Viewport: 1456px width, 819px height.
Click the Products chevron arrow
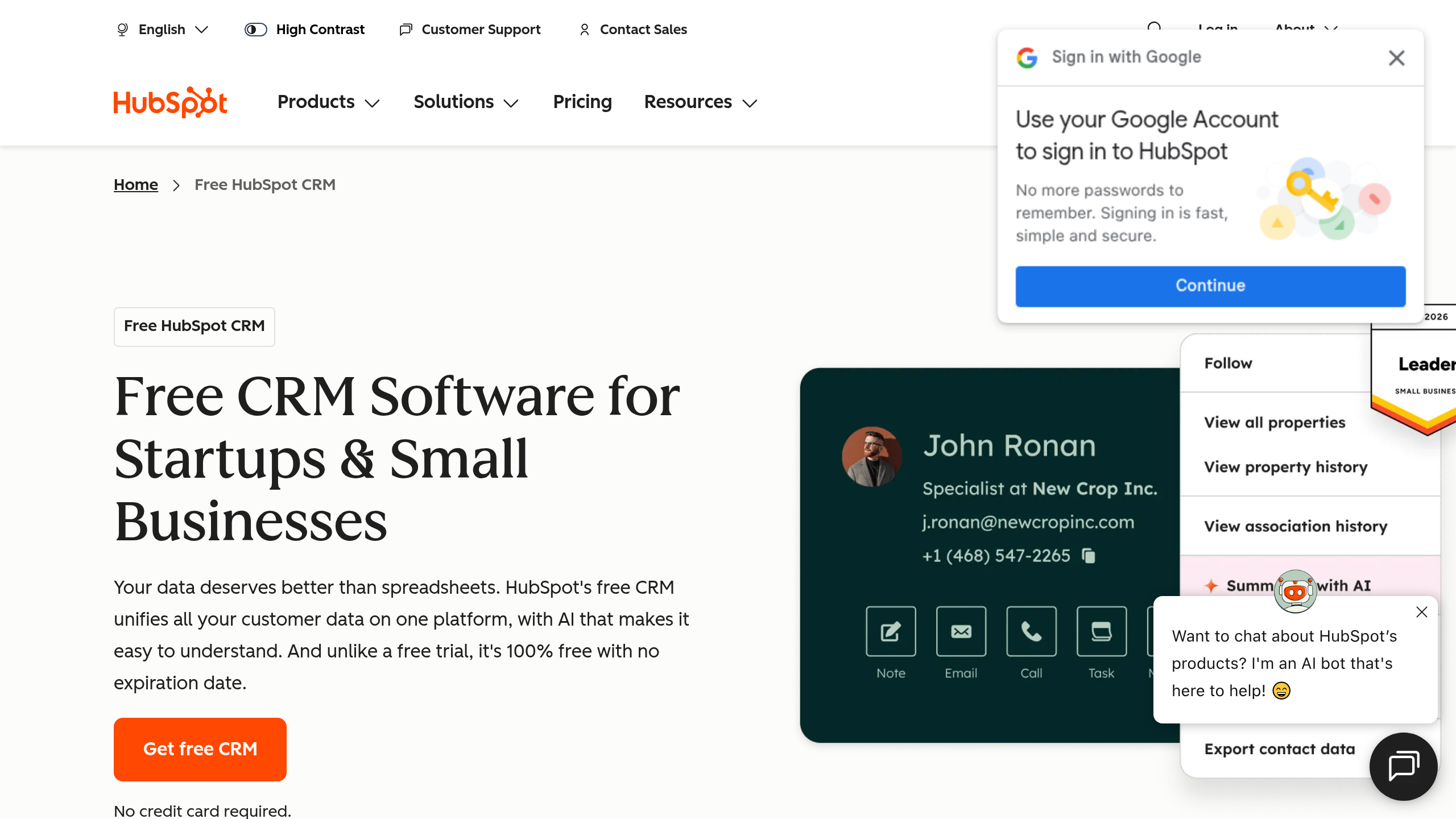click(x=372, y=104)
